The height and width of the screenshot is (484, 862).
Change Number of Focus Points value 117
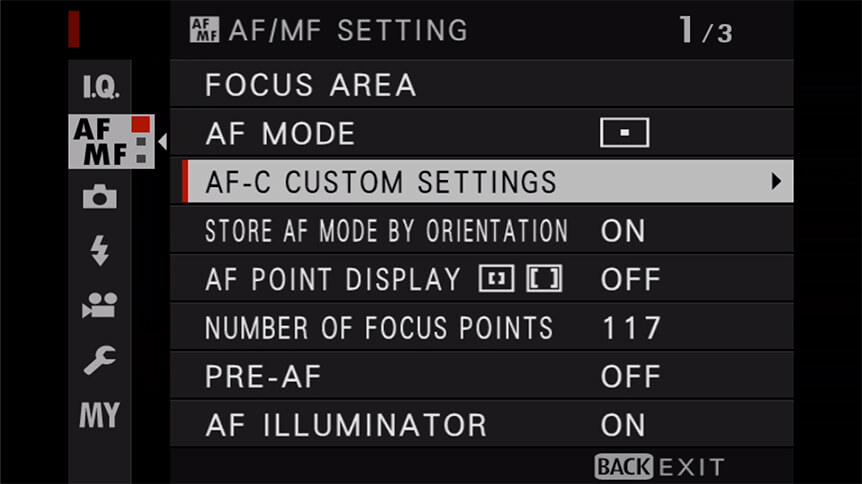point(631,328)
